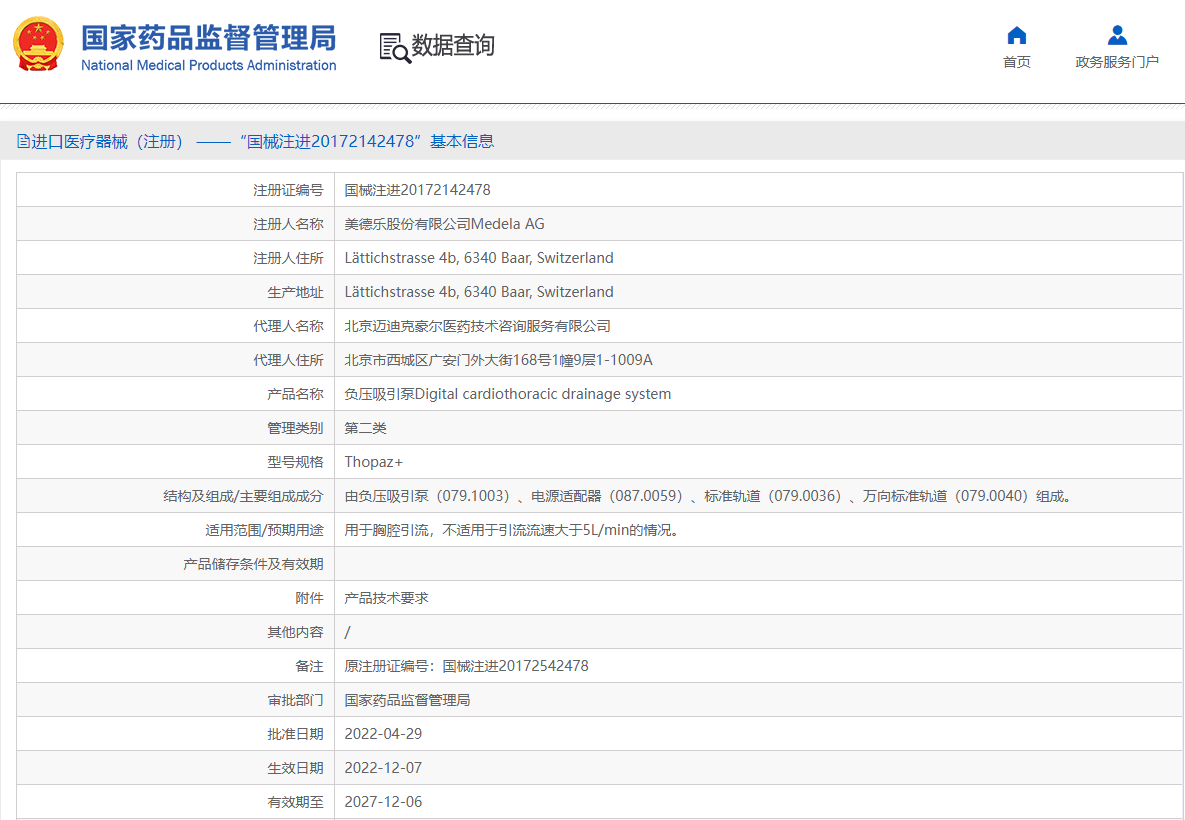This screenshot has height=820, width=1185.
Task: Click effective date 2022-12-07
Action: point(383,768)
